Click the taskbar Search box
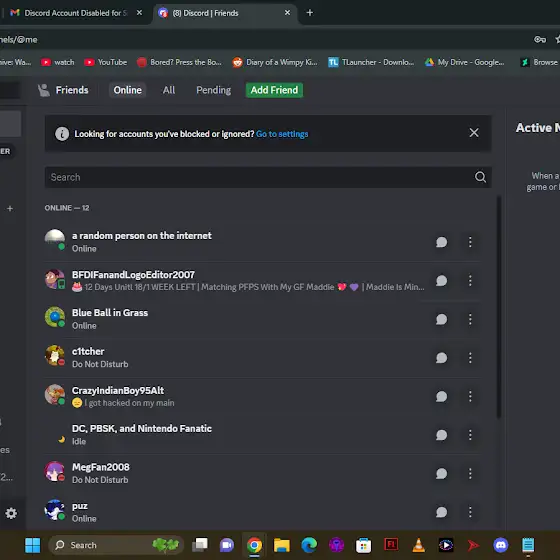The height and width of the screenshot is (560, 560). coord(116,545)
